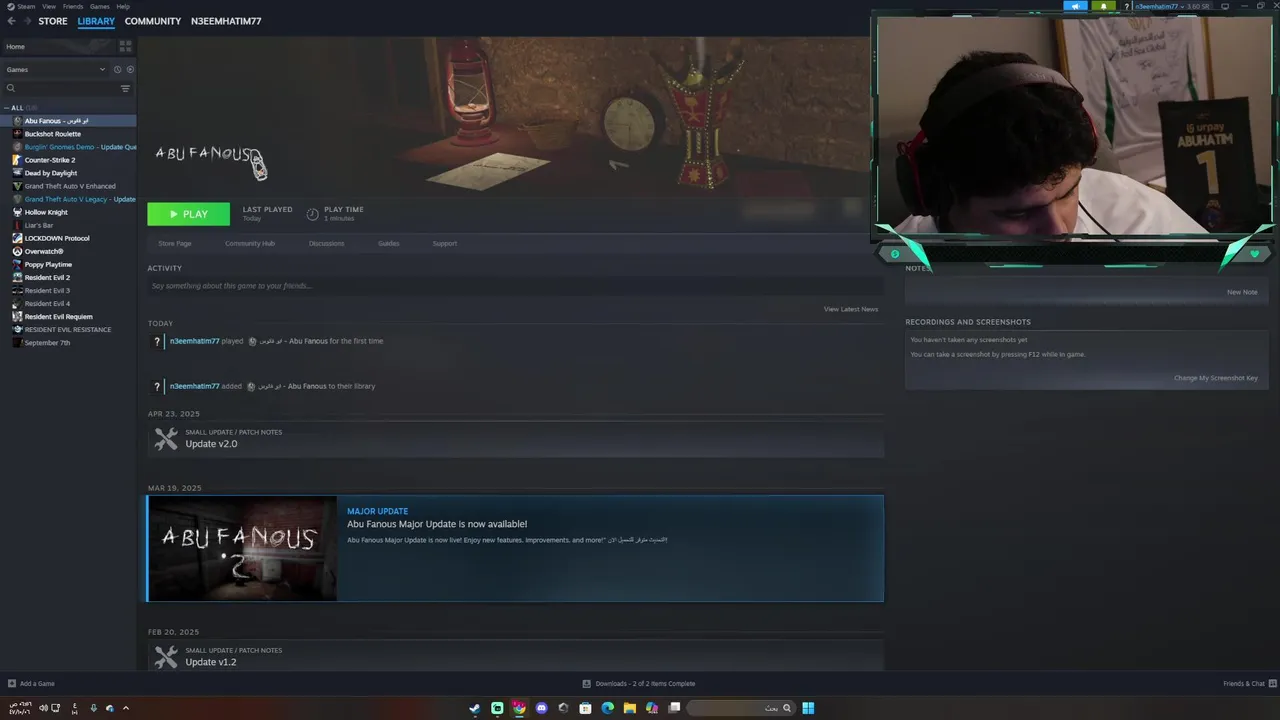Click Change My Screenshot Key
This screenshot has width=1280, height=720.
click(1216, 378)
